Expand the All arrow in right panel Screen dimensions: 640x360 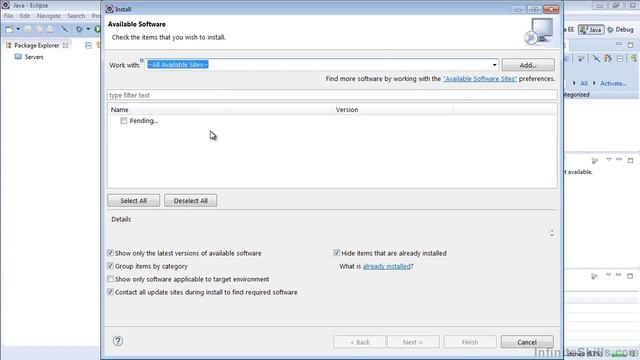(x=574, y=83)
